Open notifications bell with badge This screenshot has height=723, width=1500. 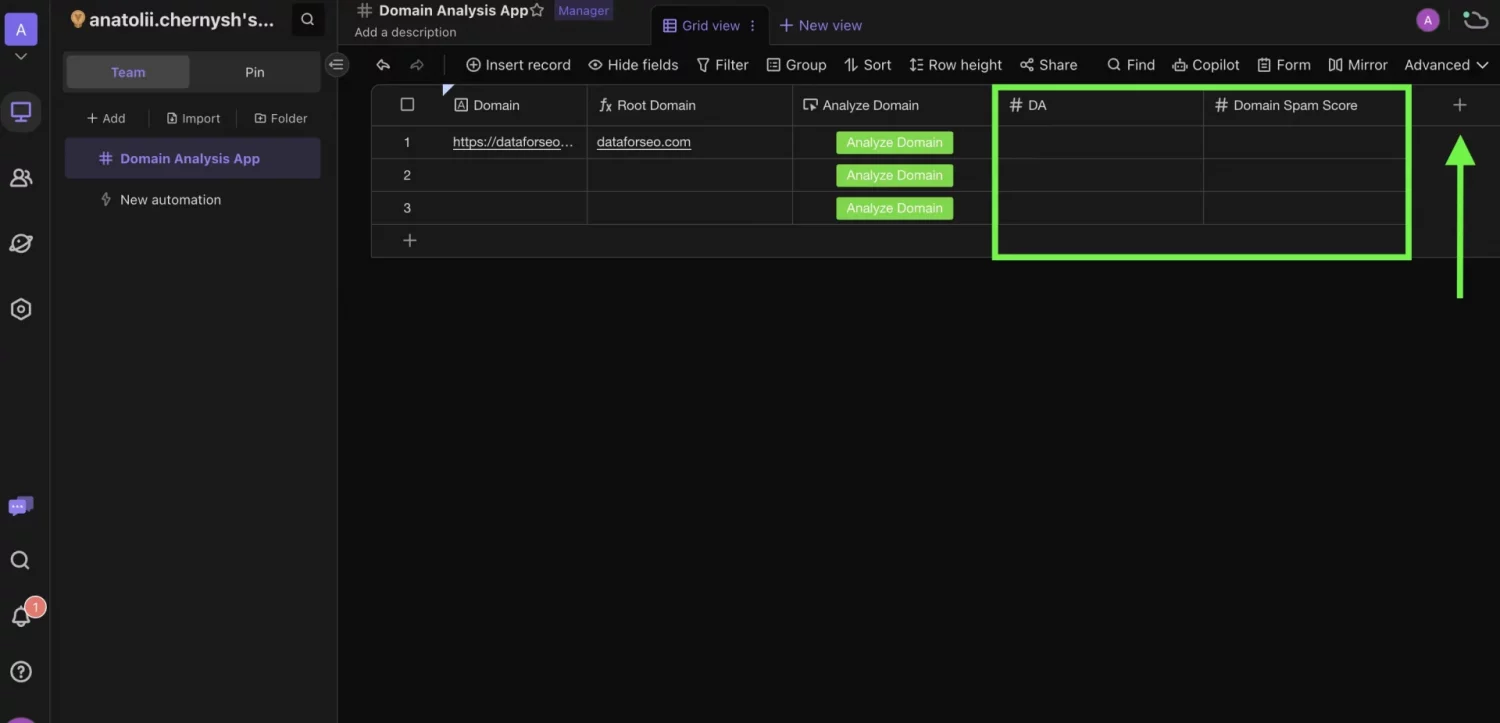coord(21,616)
